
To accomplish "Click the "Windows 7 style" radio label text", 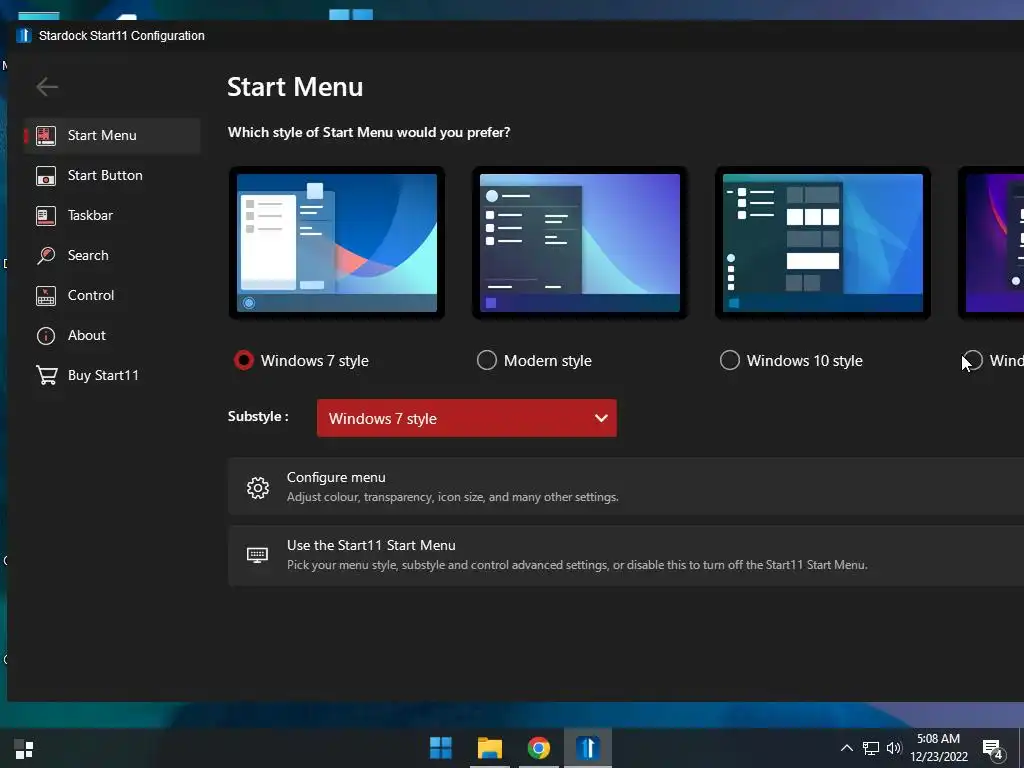I will pos(315,361).
